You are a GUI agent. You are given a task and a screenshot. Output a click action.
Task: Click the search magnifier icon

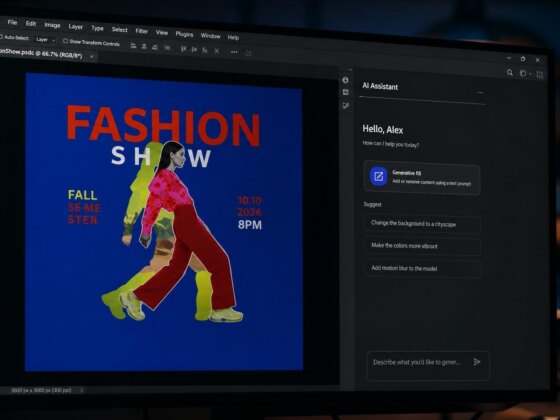(510, 73)
